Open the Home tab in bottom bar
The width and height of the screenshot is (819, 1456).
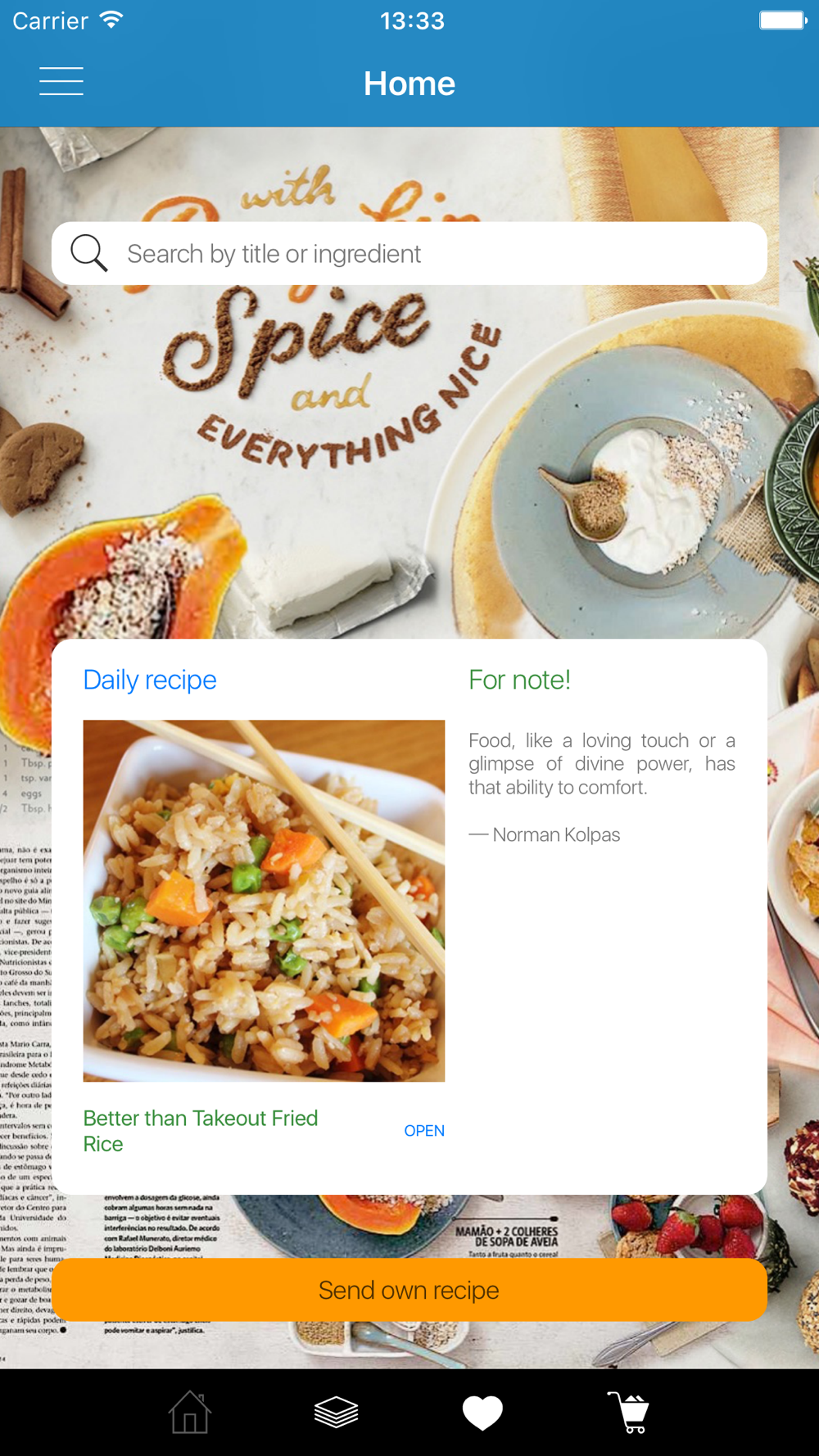(x=190, y=1413)
